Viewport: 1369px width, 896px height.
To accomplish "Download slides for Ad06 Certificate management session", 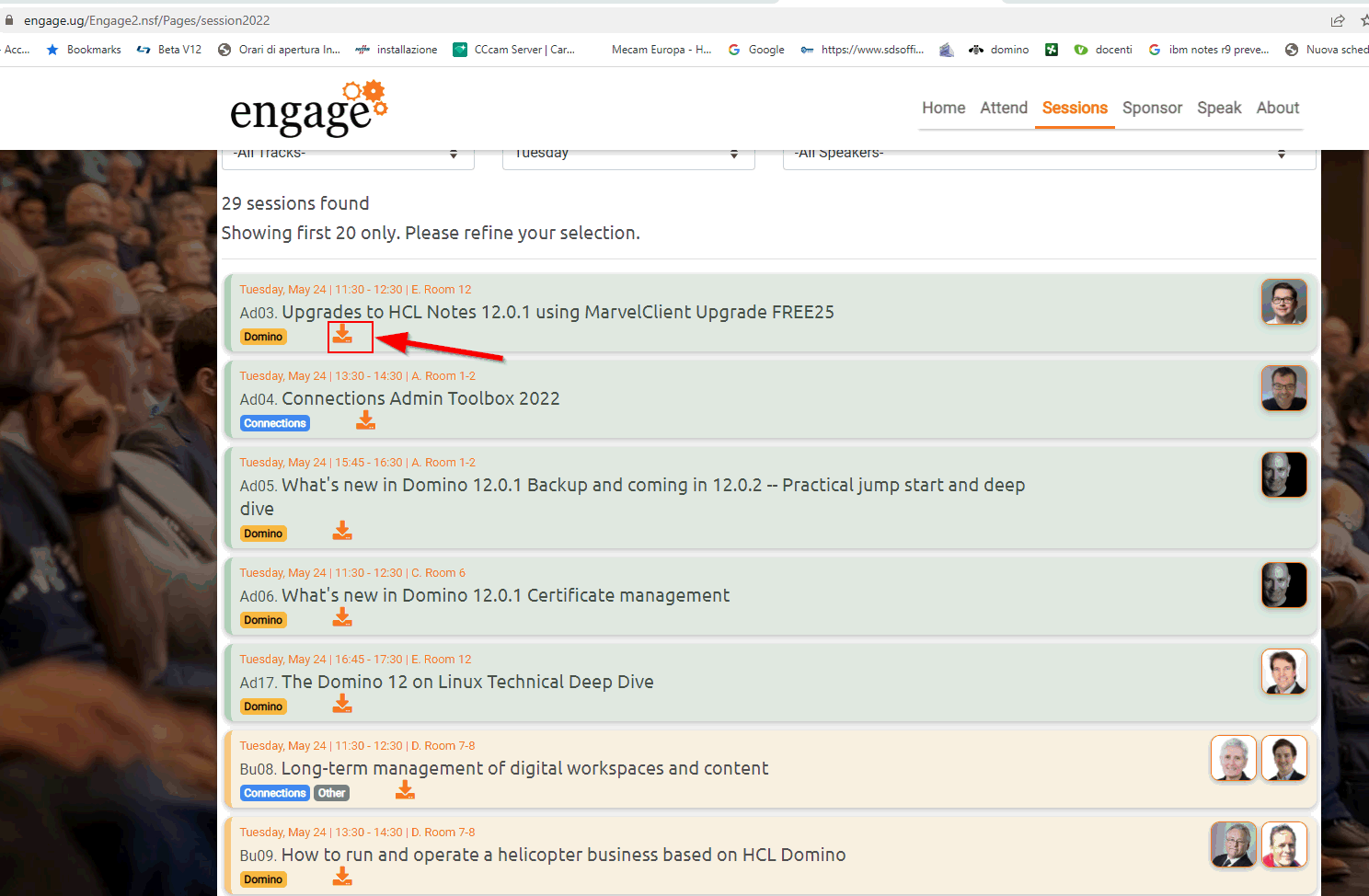I will [x=342, y=617].
